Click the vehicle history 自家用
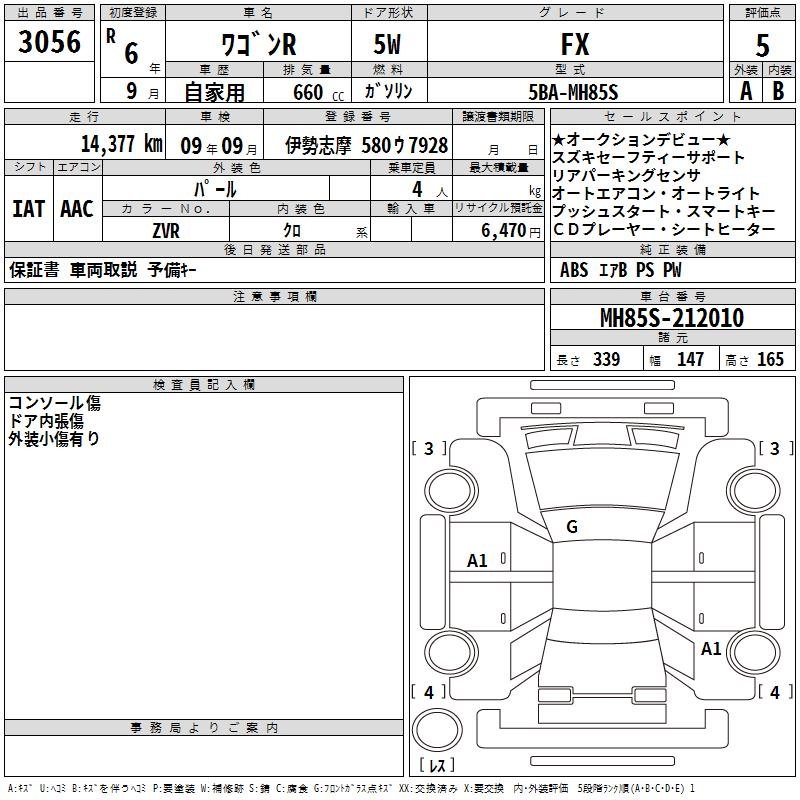The height and width of the screenshot is (800, 800). (214, 92)
